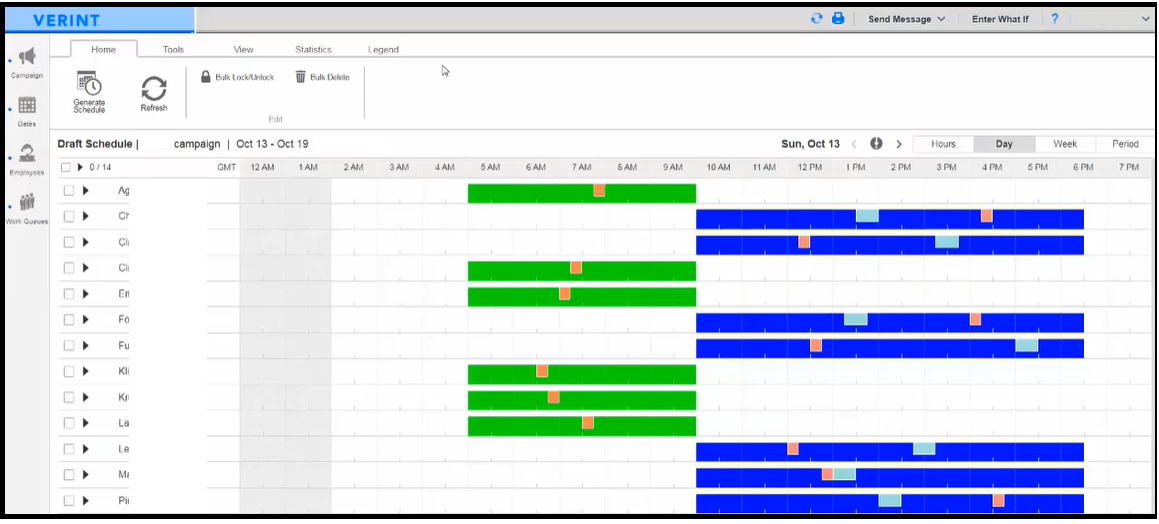Click the Refresh arrows icon in ribbon

154,88
